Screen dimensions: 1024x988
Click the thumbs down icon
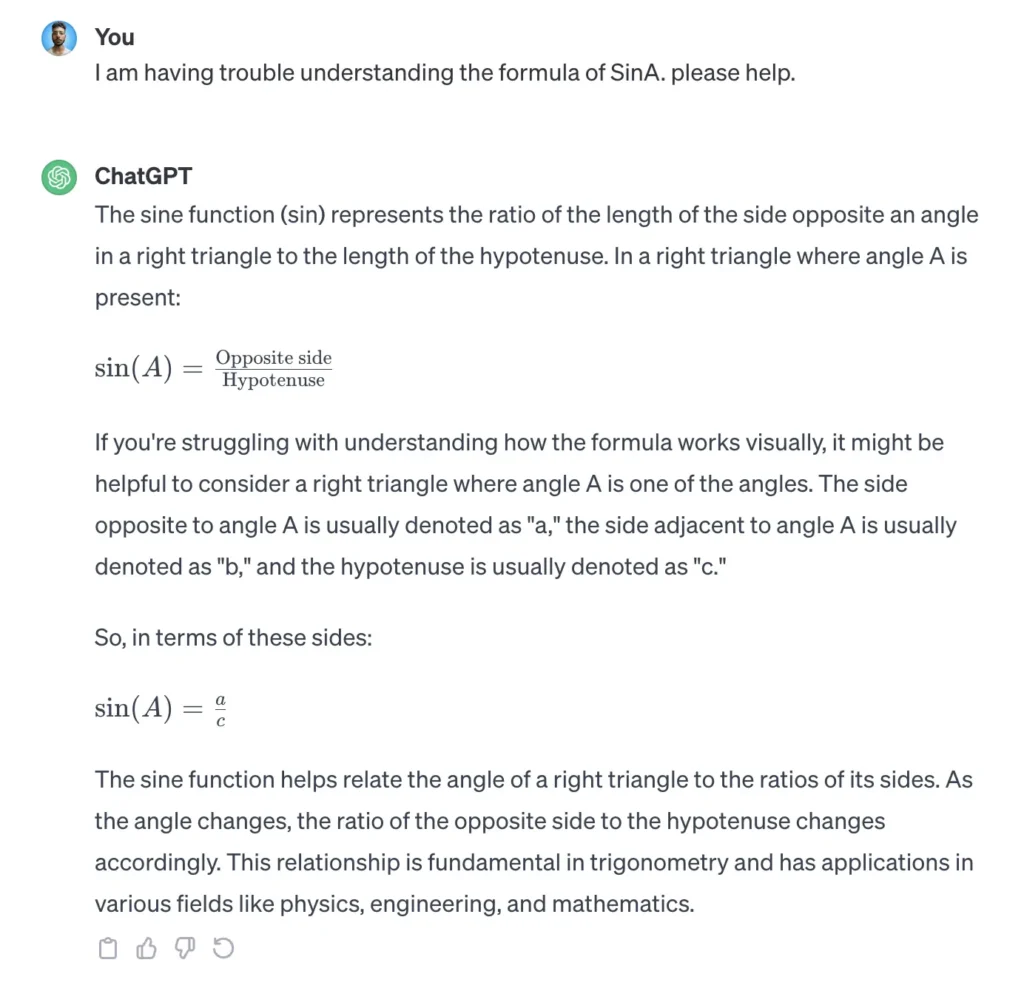[185, 948]
